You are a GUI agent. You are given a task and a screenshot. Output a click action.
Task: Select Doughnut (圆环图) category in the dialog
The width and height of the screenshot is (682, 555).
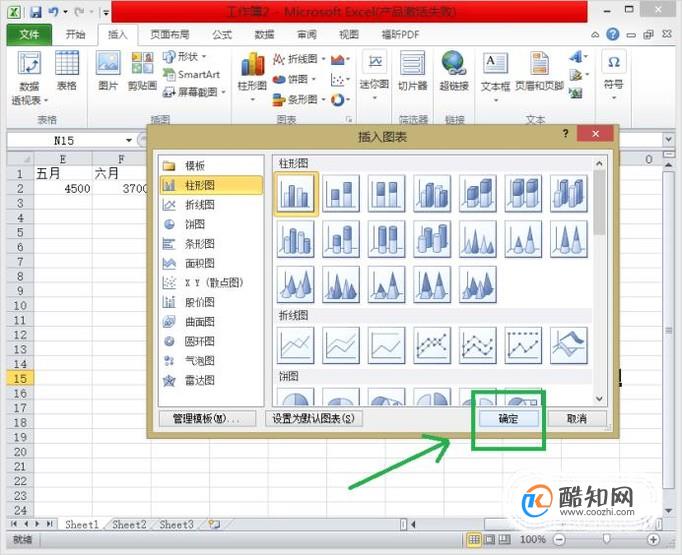211,341
